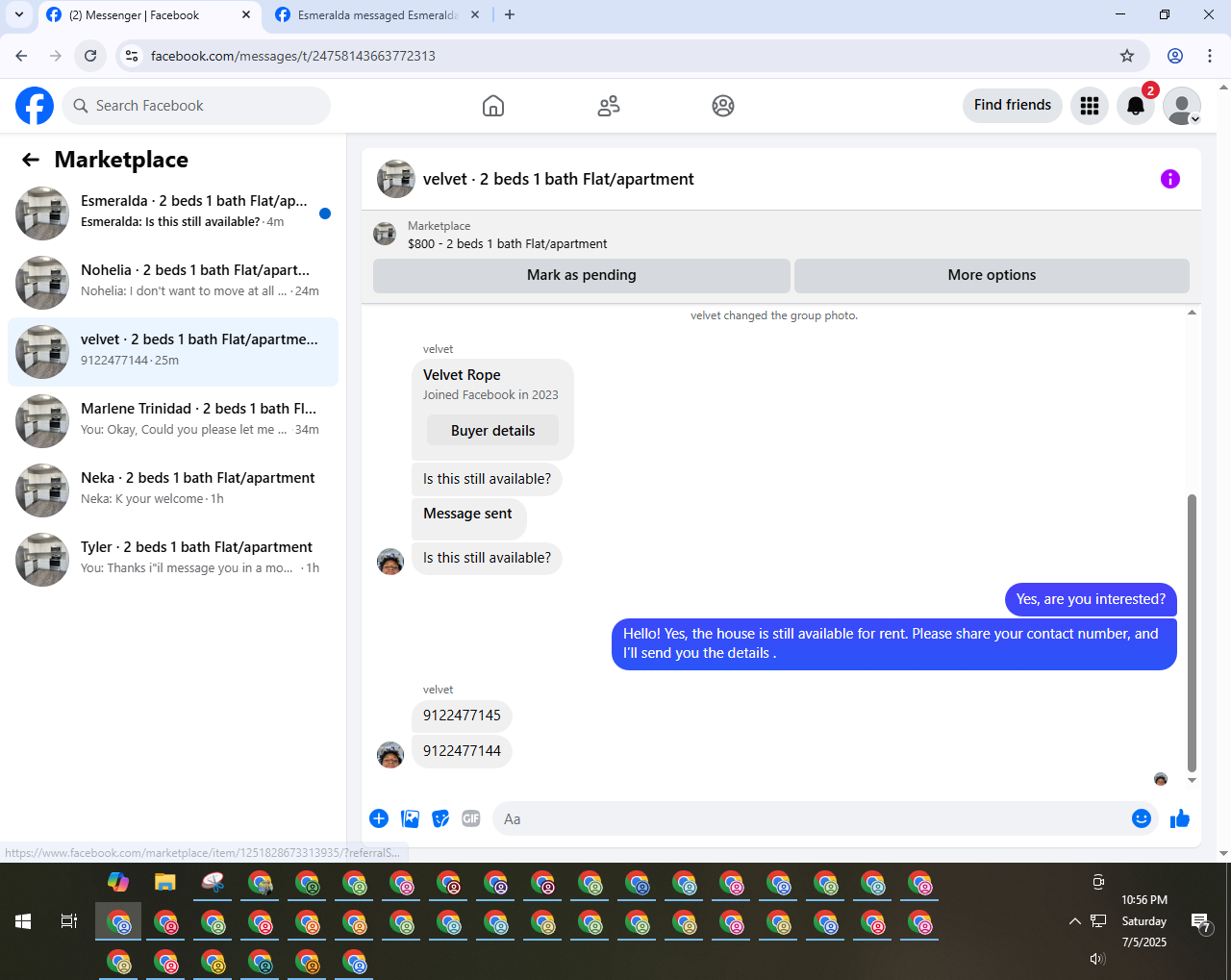
Task: Close the Messenger | Facebook tab
Action: tap(246, 15)
